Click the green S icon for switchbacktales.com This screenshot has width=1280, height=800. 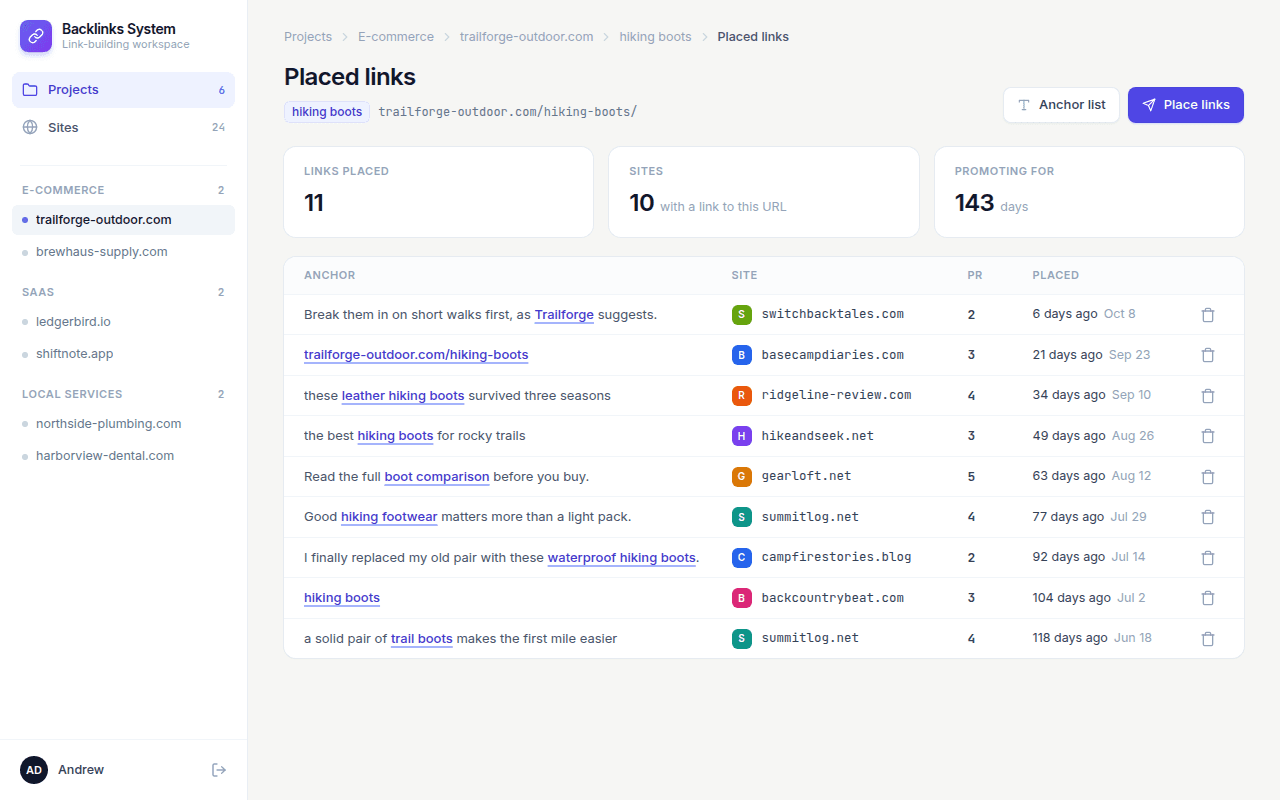point(741,315)
